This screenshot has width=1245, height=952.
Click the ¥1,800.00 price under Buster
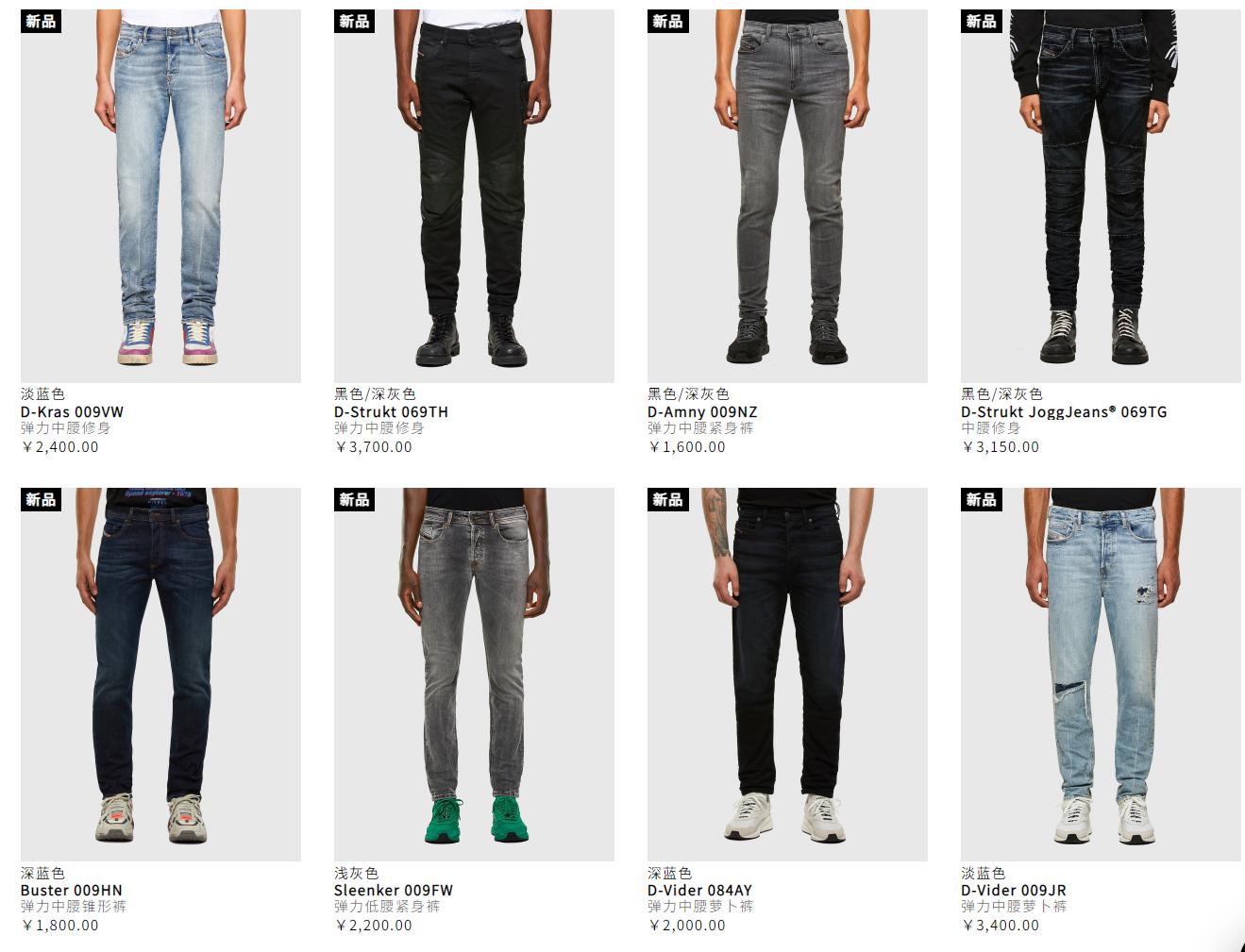point(60,926)
